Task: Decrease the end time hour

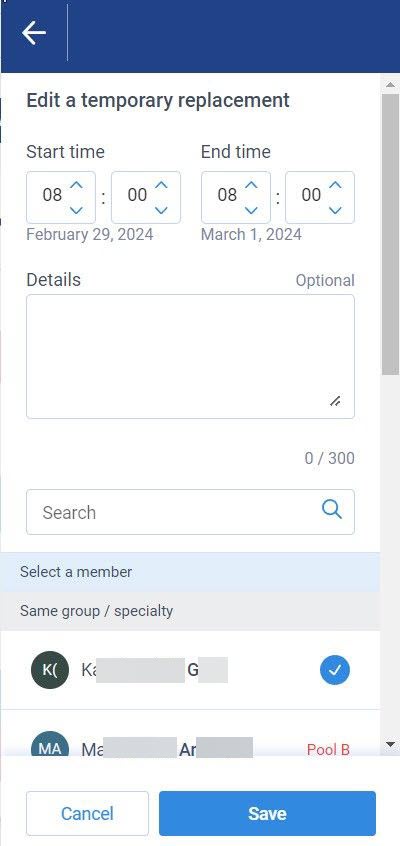Action: [x=251, y=210]
